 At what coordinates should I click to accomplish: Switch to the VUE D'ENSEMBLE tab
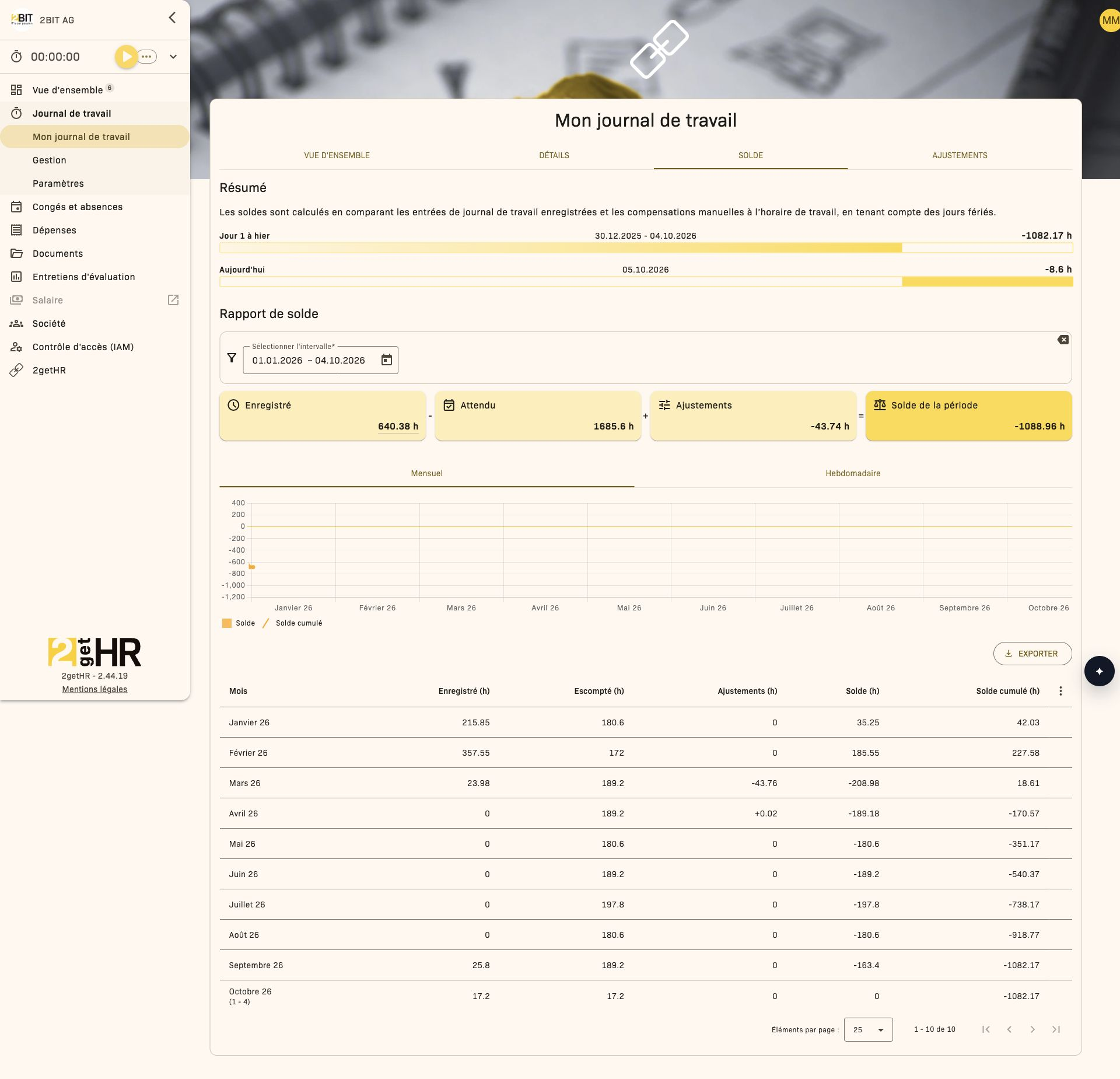pyautogui.click(x=337, y=155)
